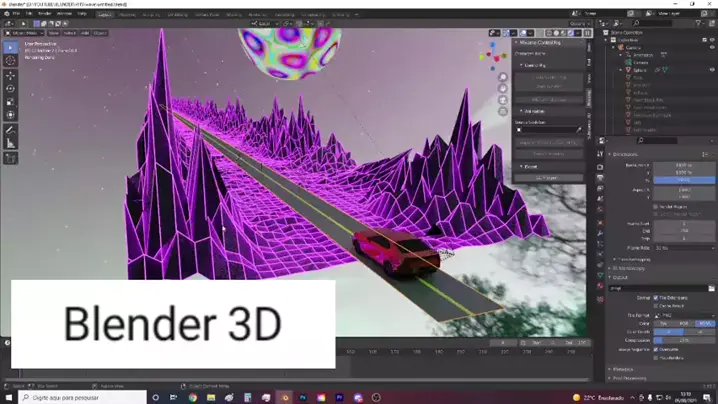Switch perspective/orthographic gizmo button
Screen dimensions: 718x404
pyautogui.click(x=503, y=111)
